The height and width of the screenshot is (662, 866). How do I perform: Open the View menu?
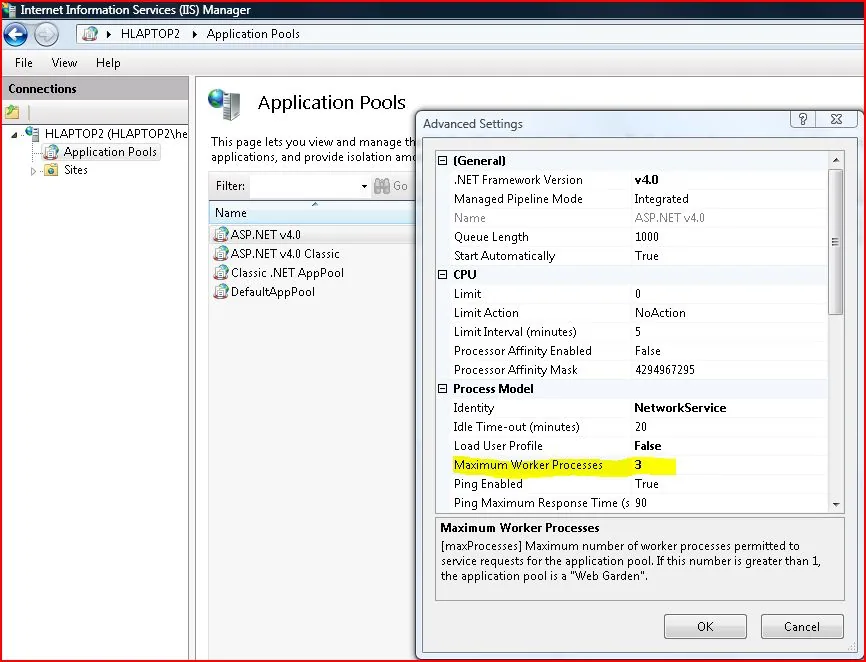64,63
